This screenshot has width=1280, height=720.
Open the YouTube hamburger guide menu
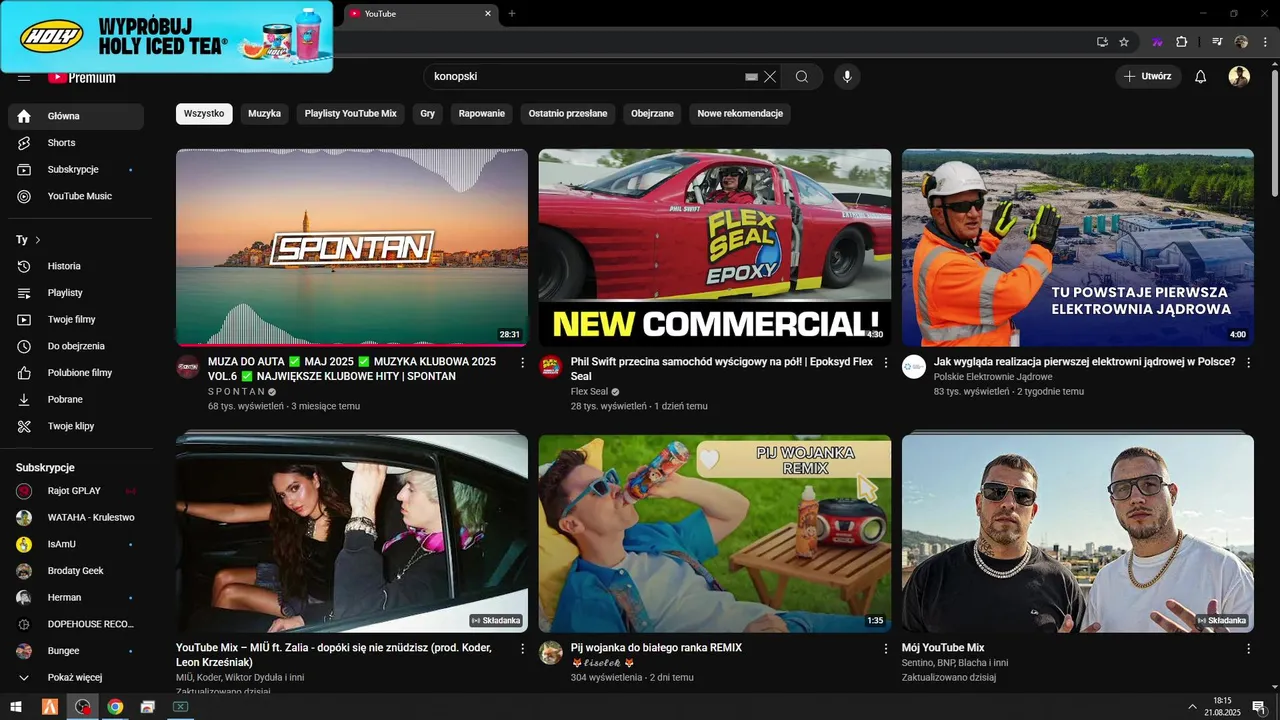coord(24,78)
